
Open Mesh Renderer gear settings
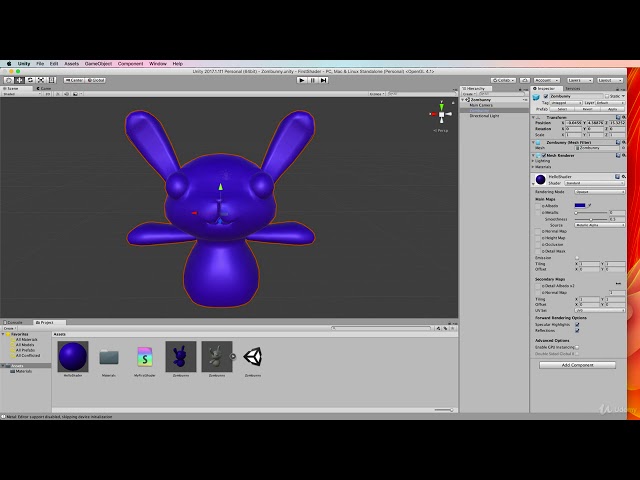(x=624, y=156)
